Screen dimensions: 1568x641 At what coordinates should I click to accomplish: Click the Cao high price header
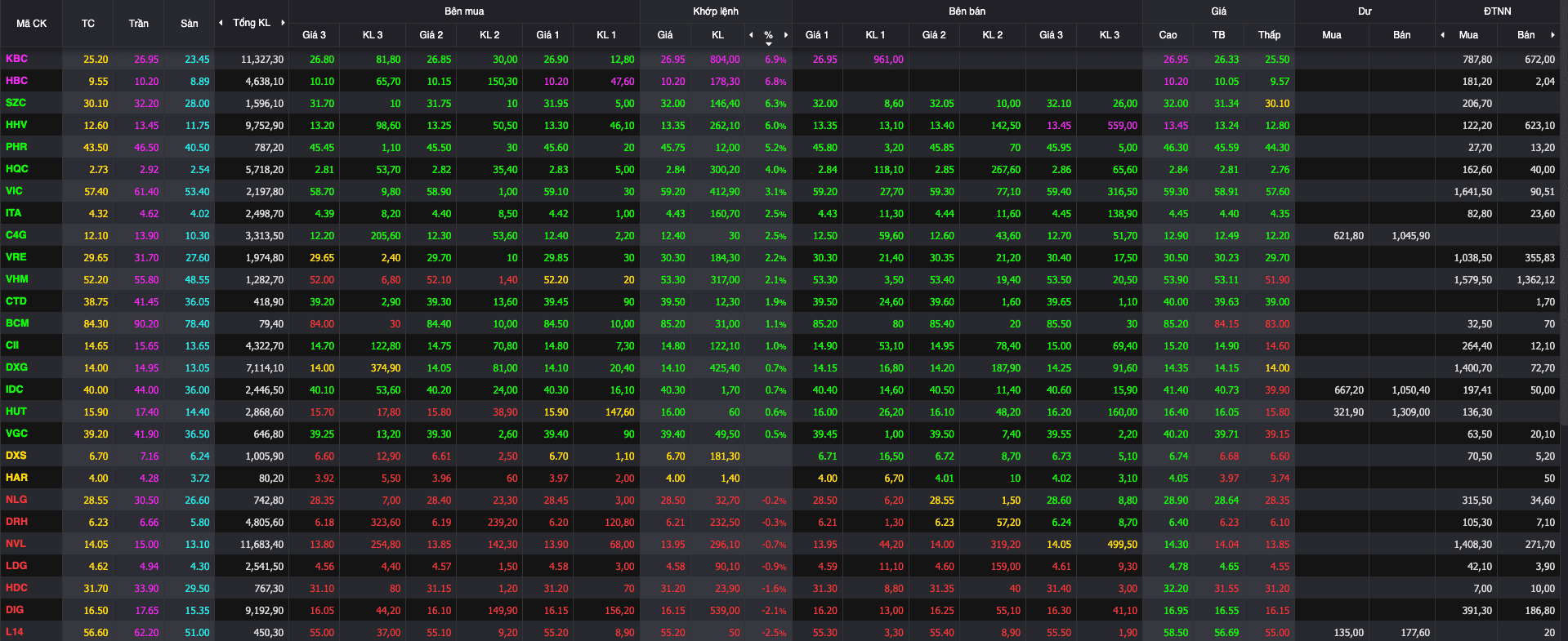[1168, 35]
